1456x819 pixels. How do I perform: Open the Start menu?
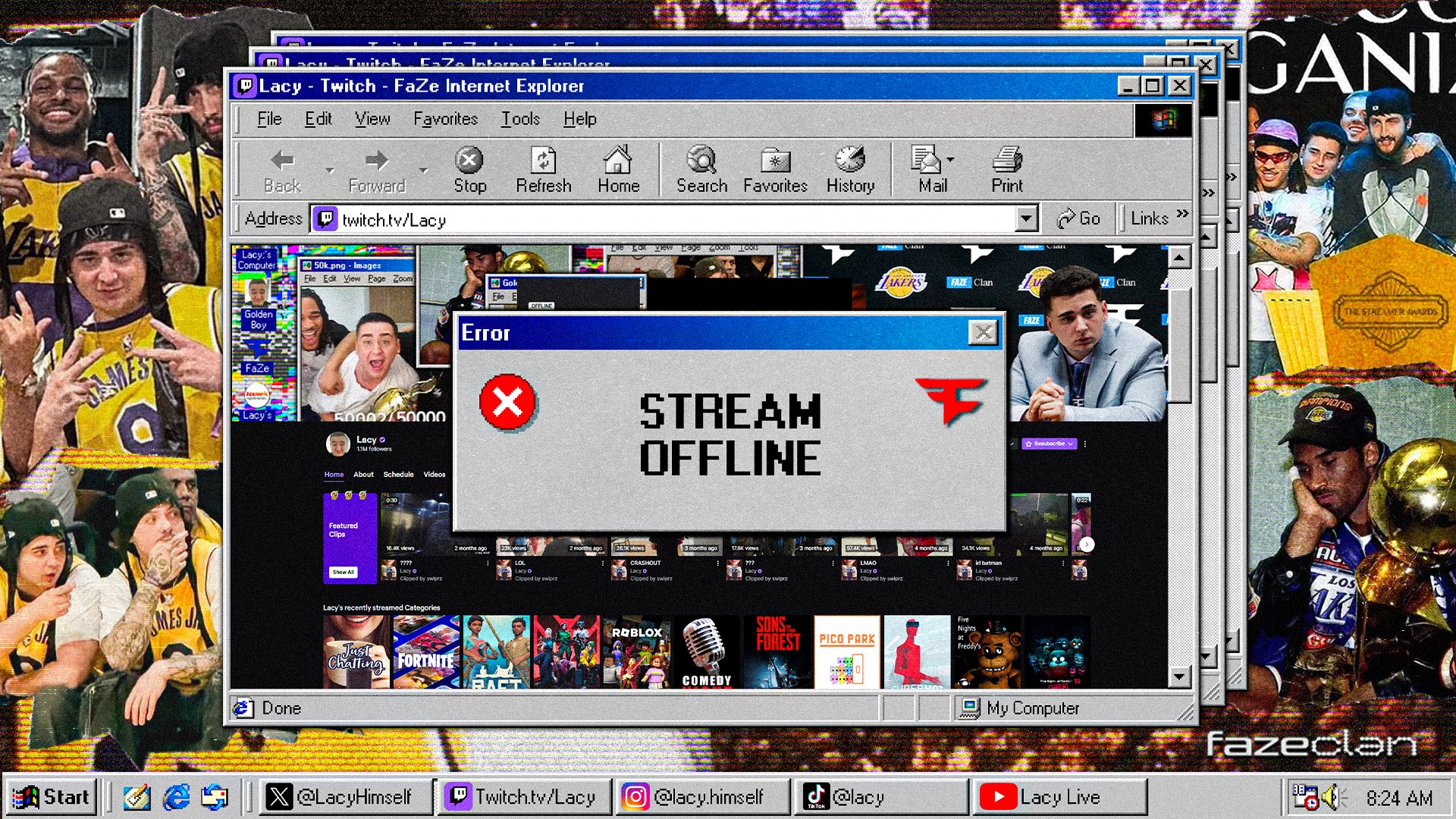click(51, 797)
